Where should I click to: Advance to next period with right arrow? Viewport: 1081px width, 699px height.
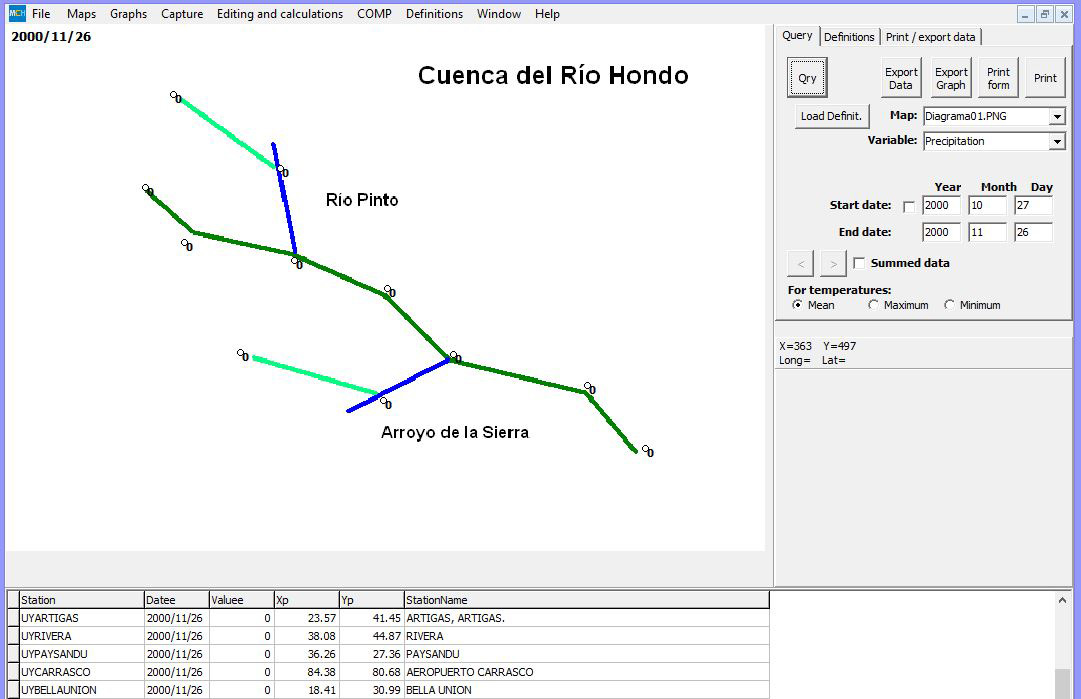[833, 264]
